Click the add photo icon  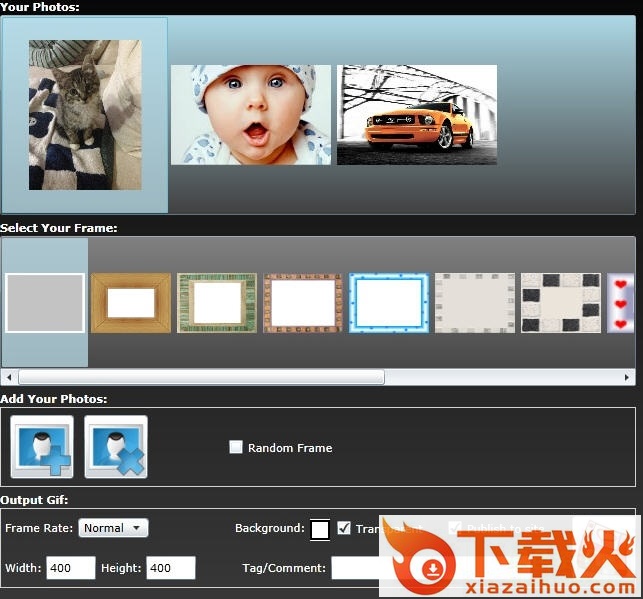42,446
